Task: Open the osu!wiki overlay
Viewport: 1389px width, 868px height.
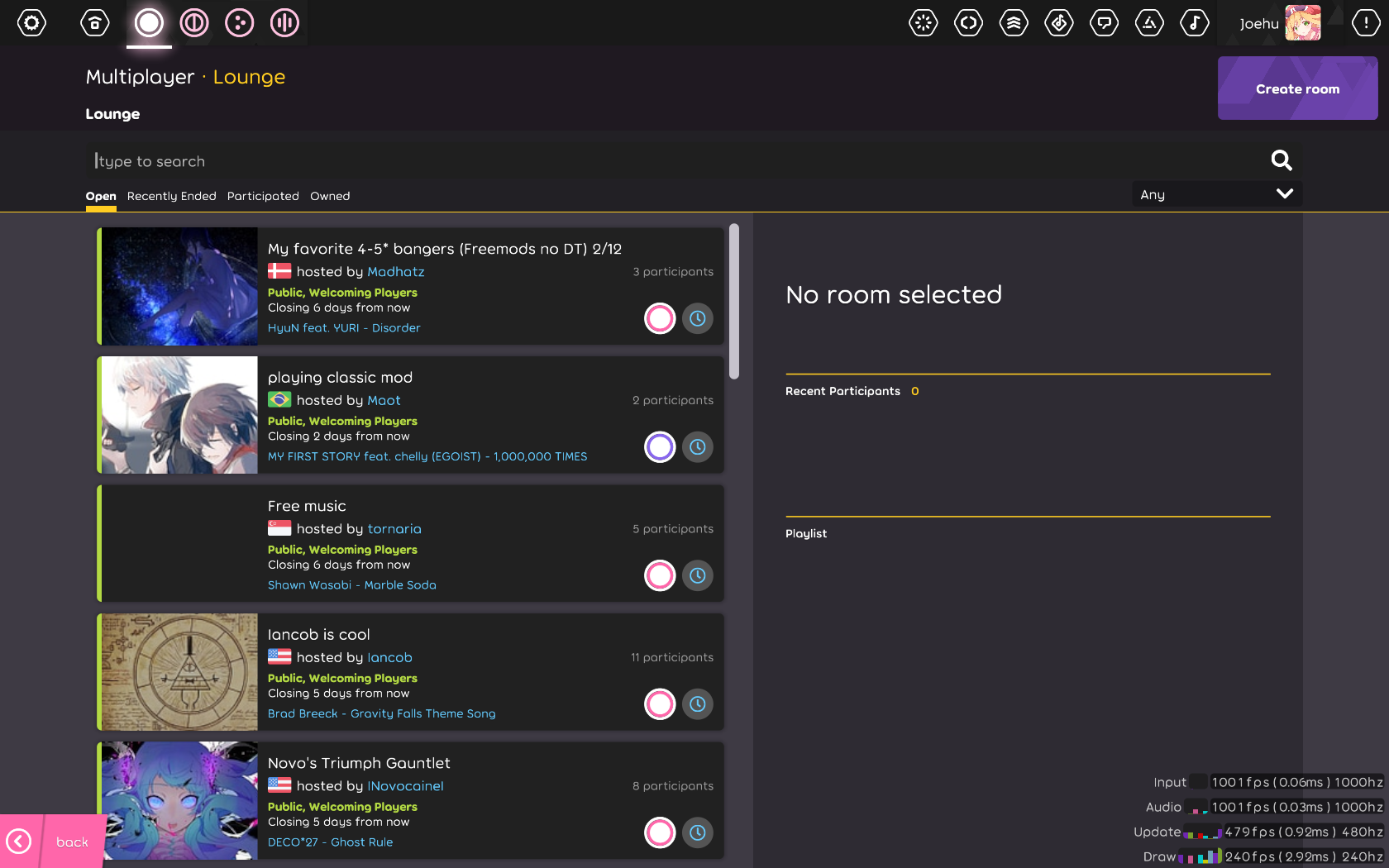Action: (x=1149, y=22)
